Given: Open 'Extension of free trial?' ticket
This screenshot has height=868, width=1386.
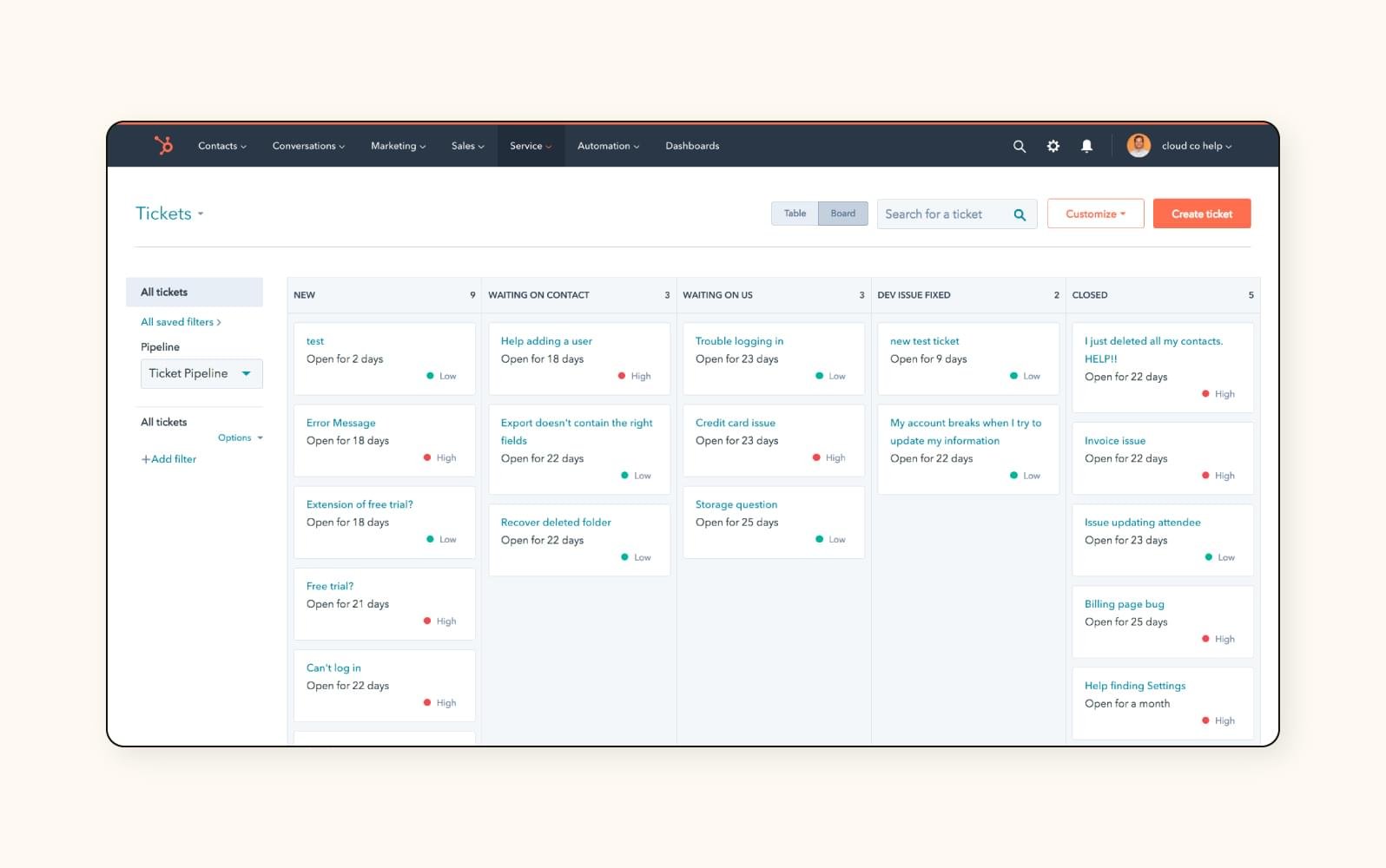Looking at the screenshot, I should pos(360,504).
